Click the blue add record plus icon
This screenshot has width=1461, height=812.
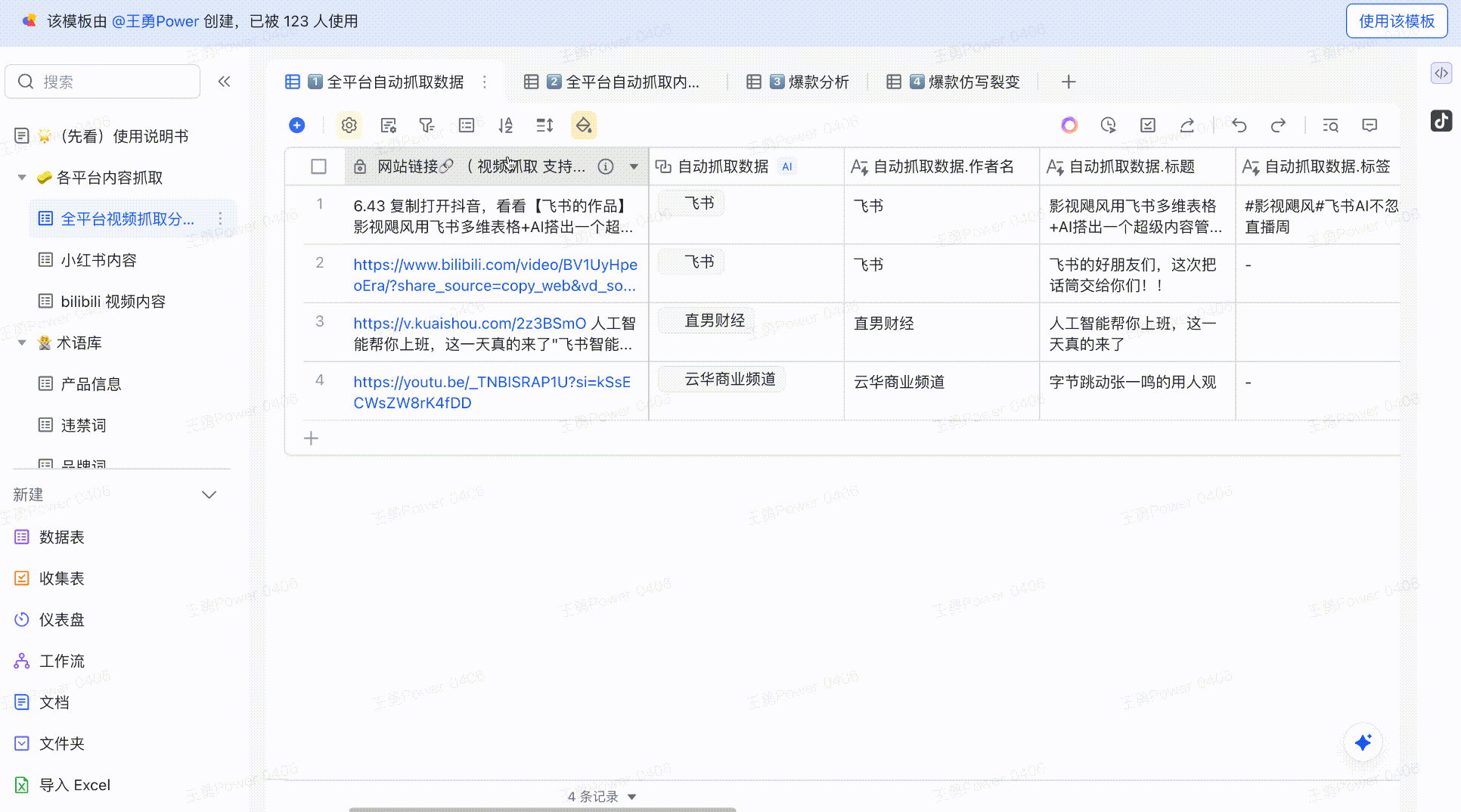[x=297, y=126]
